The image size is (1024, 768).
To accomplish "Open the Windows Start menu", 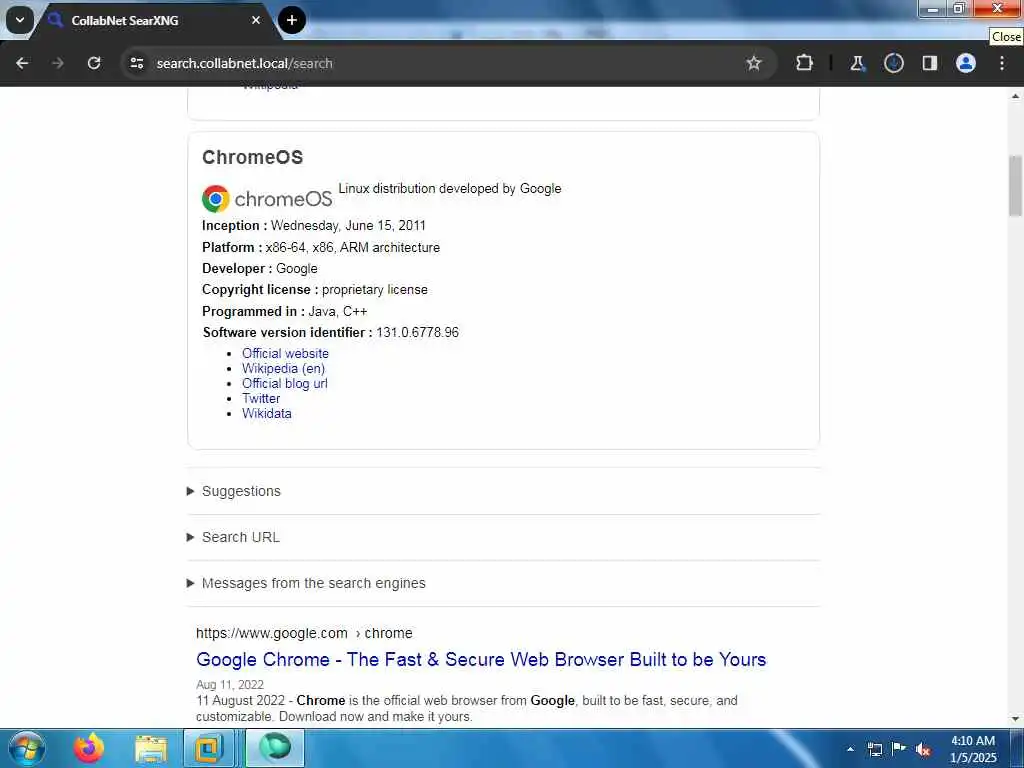I will pos(27,748).
